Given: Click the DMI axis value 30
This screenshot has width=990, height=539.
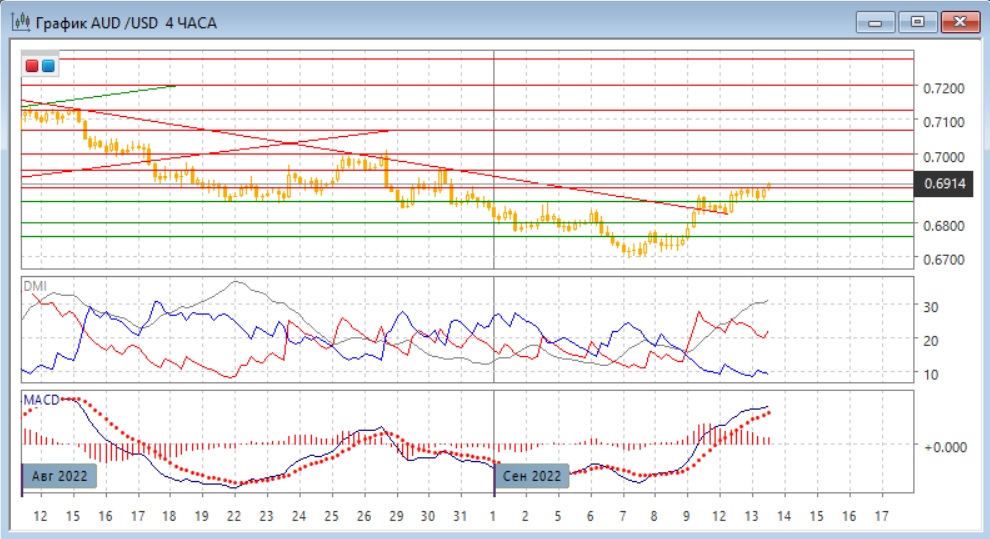Looking at the screenshot, I should pyautogui.click(x=929, y=307).
